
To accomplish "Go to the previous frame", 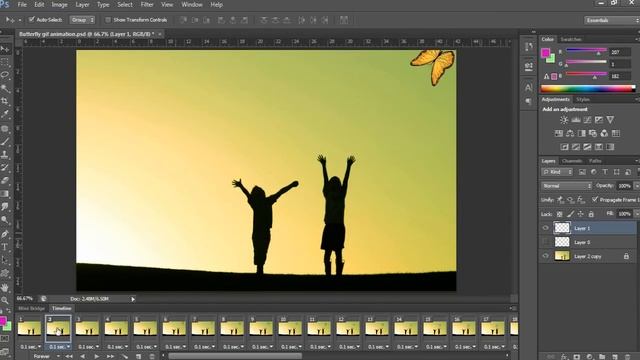I will tap(83, 356).
